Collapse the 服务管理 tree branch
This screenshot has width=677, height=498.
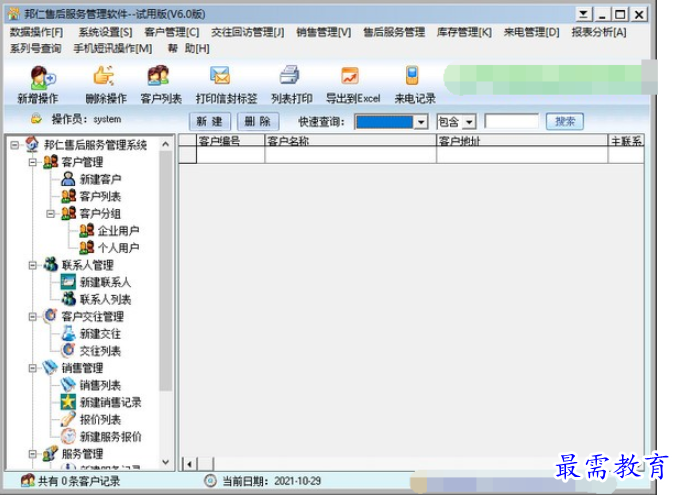(32, 454)
